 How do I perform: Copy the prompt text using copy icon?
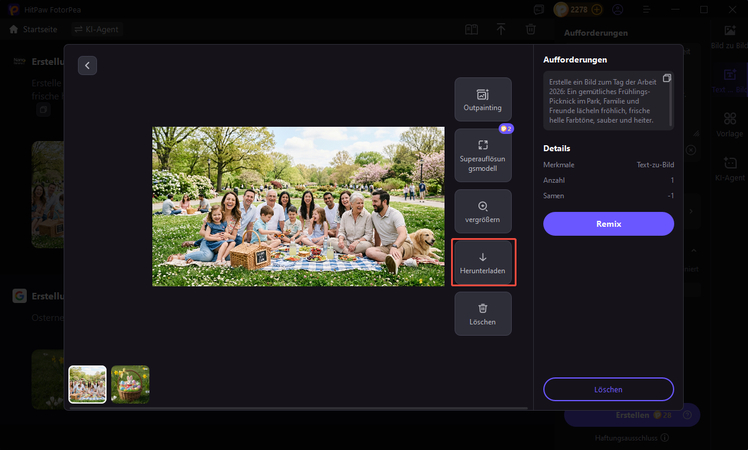(666, 78)
